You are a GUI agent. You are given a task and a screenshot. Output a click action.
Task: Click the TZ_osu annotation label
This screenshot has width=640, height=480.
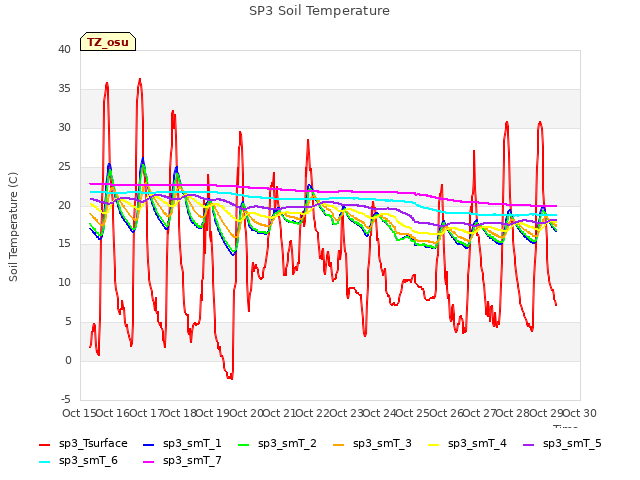coord(108,42)
